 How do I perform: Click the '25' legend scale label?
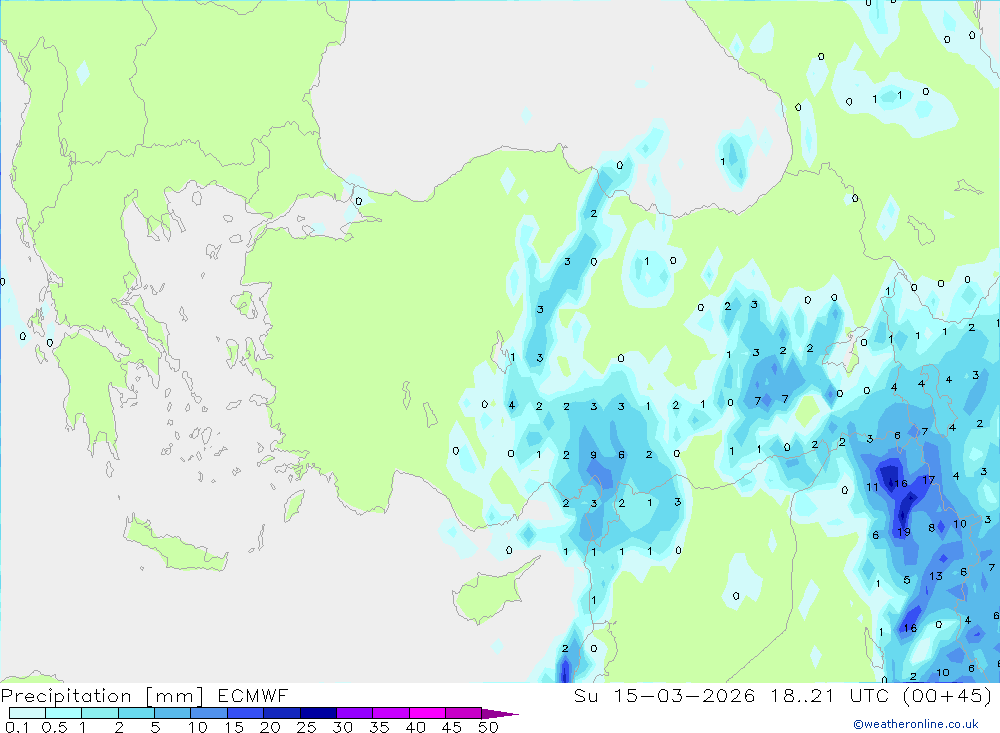click(306, 727)
